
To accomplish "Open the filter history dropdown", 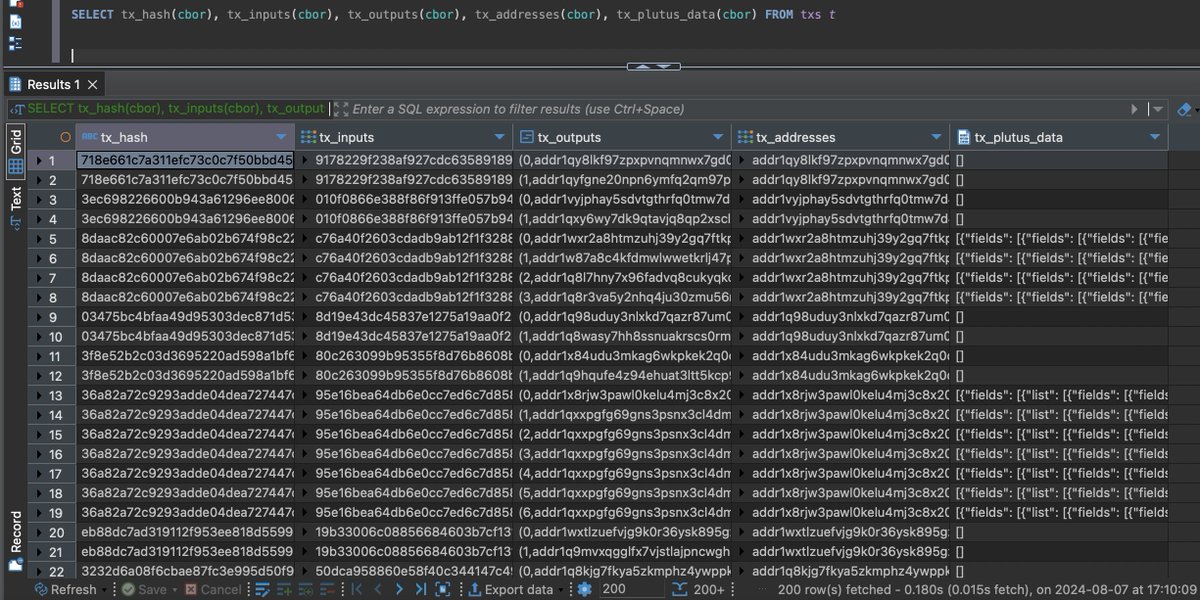I will (x=1157, y=109).
